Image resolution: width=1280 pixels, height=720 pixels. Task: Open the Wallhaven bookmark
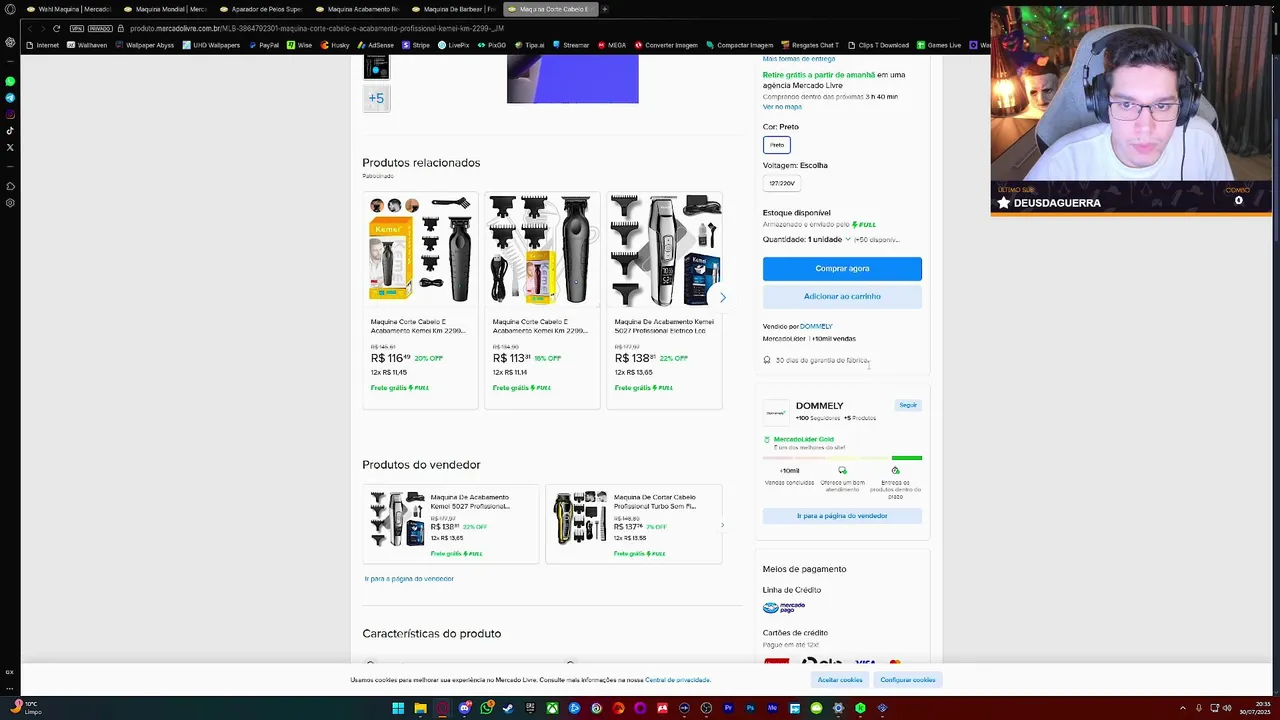tap(86, 45)
